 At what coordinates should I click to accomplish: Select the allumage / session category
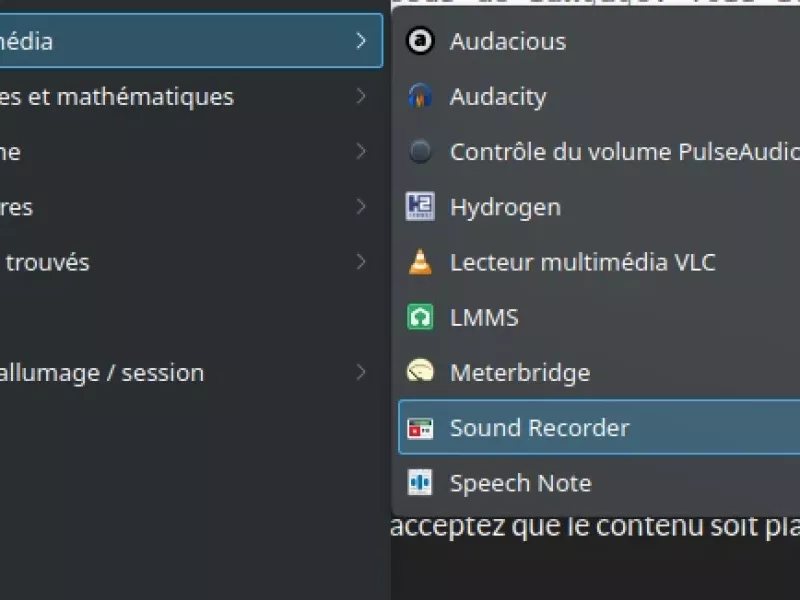point(191,372)
